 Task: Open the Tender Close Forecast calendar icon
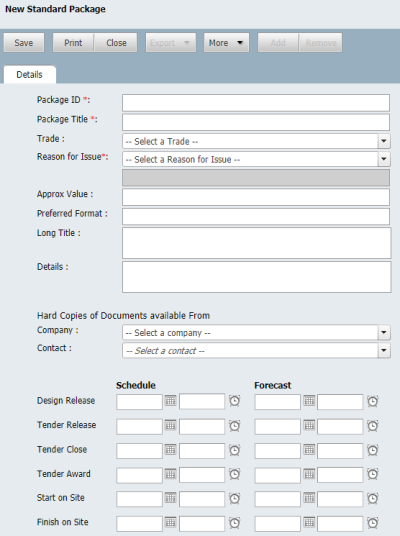coord(309,450)
